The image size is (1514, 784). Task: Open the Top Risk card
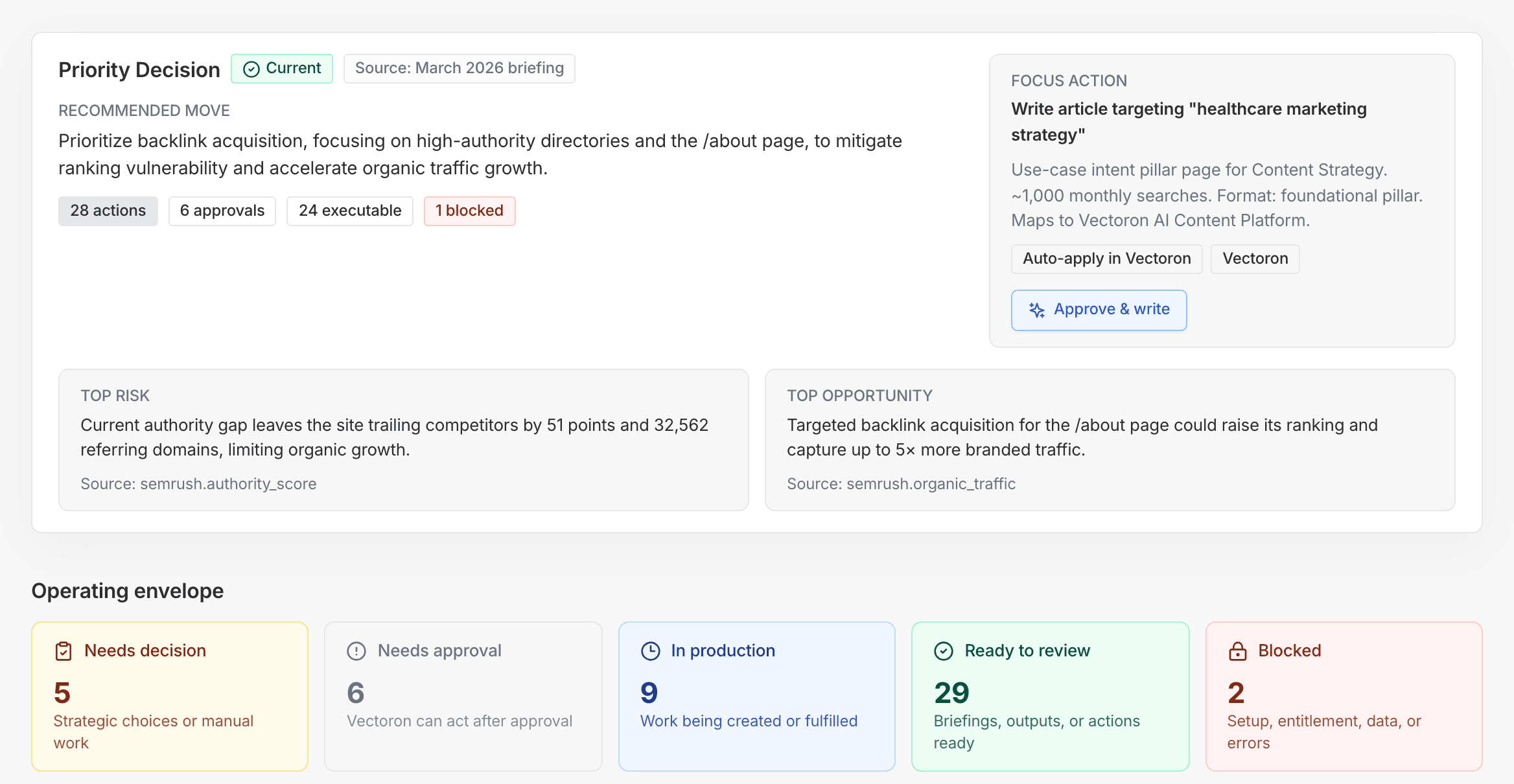click(403, 440)
